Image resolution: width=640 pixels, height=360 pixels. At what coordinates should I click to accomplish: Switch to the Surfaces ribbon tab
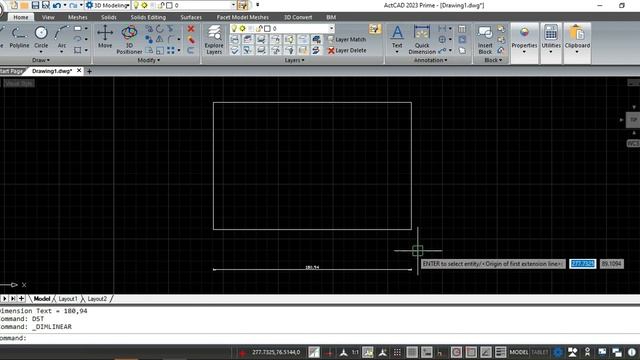[x=191, y=17]
